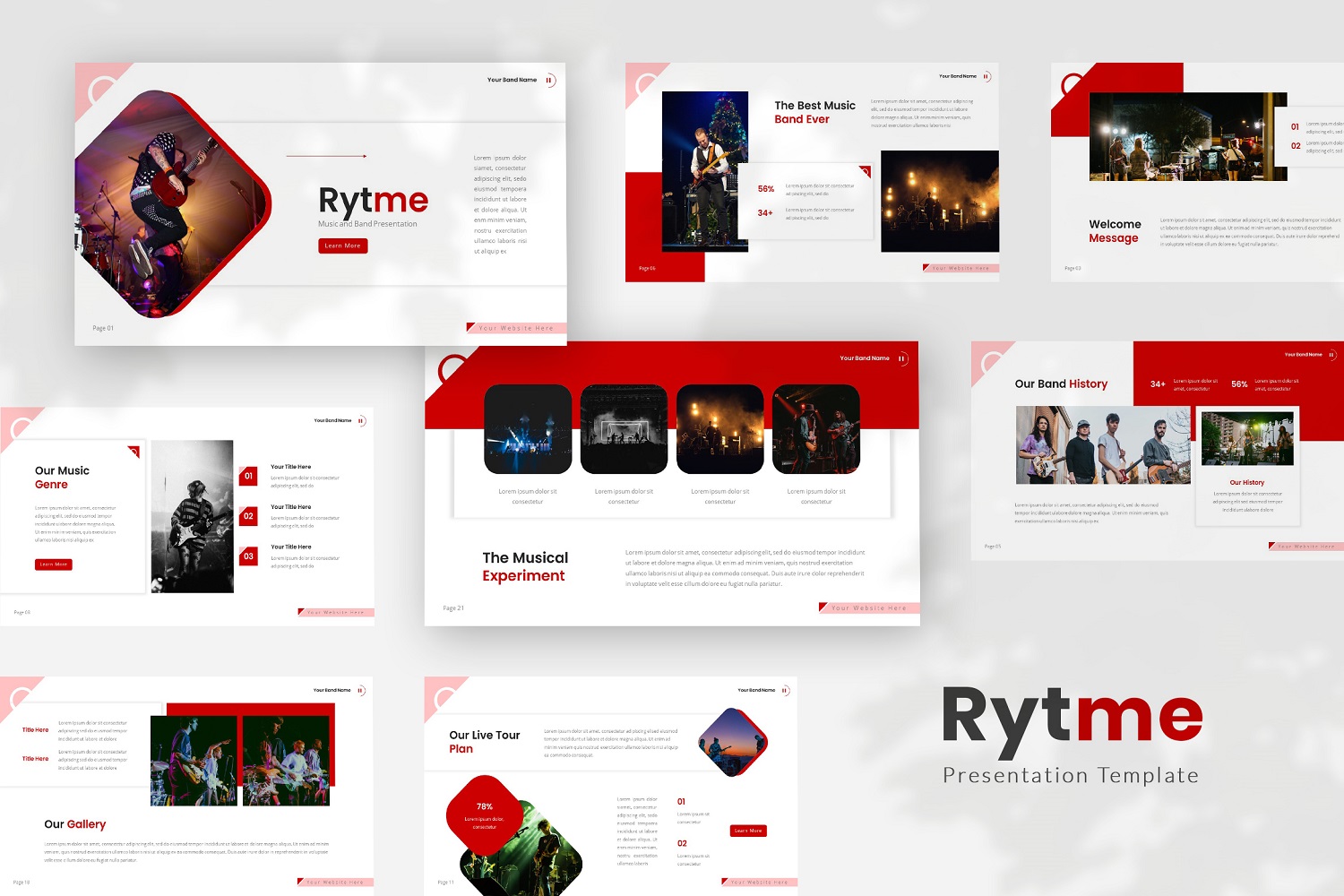Click the pause icon on The Best Music slide

coord(986,77)
